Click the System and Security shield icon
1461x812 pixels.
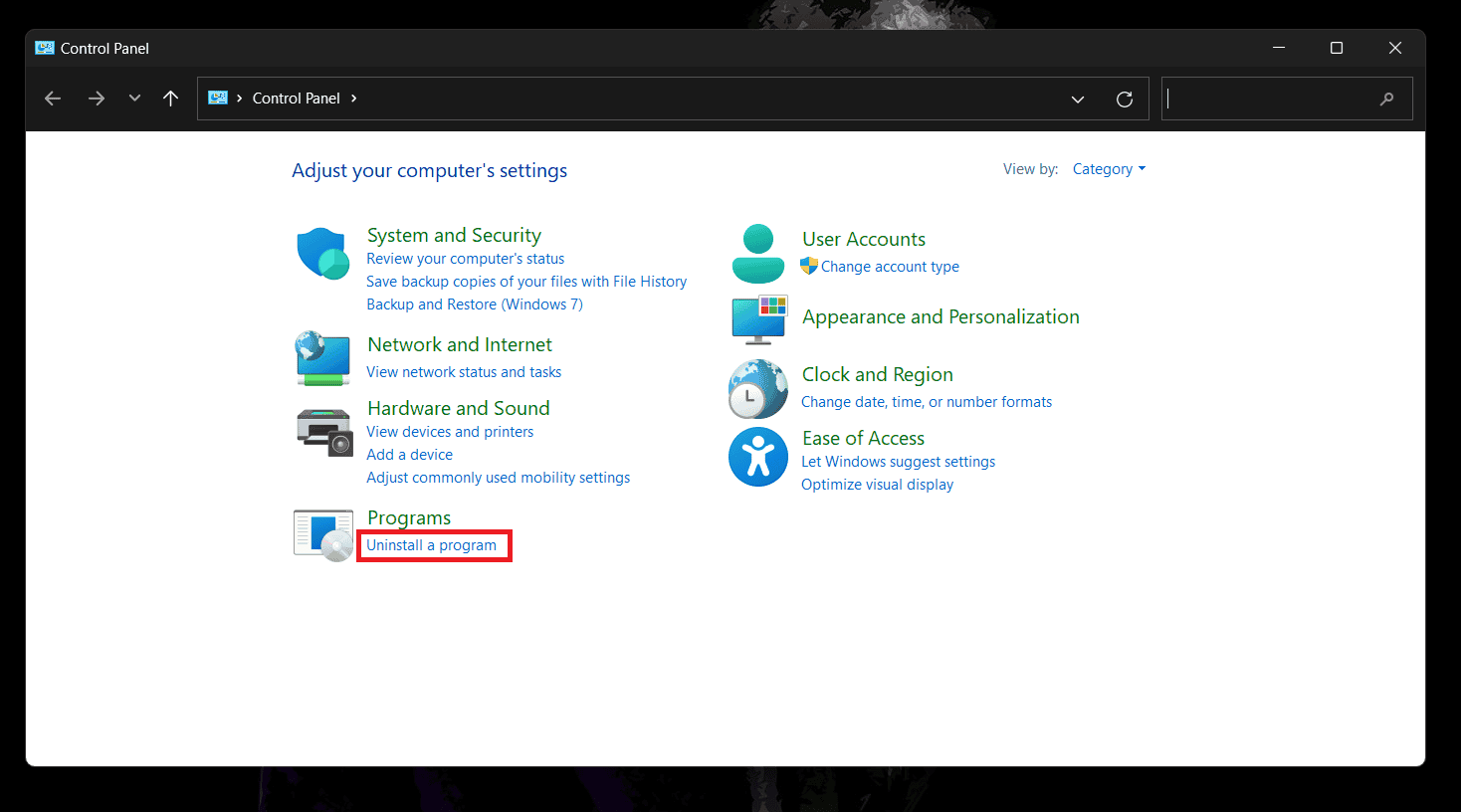[322, 253]
